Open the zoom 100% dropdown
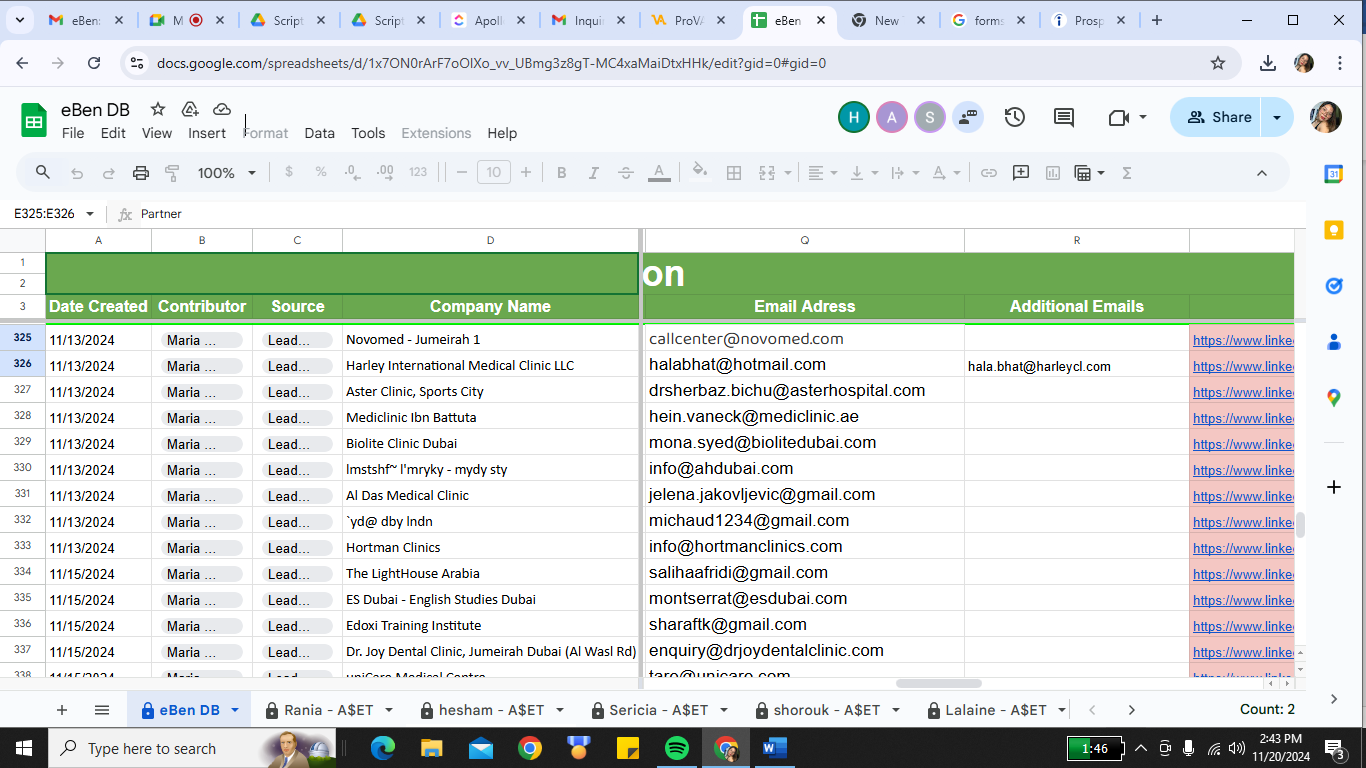The image size is (1366, 768). pyautogui.click(x=227, y=173)
